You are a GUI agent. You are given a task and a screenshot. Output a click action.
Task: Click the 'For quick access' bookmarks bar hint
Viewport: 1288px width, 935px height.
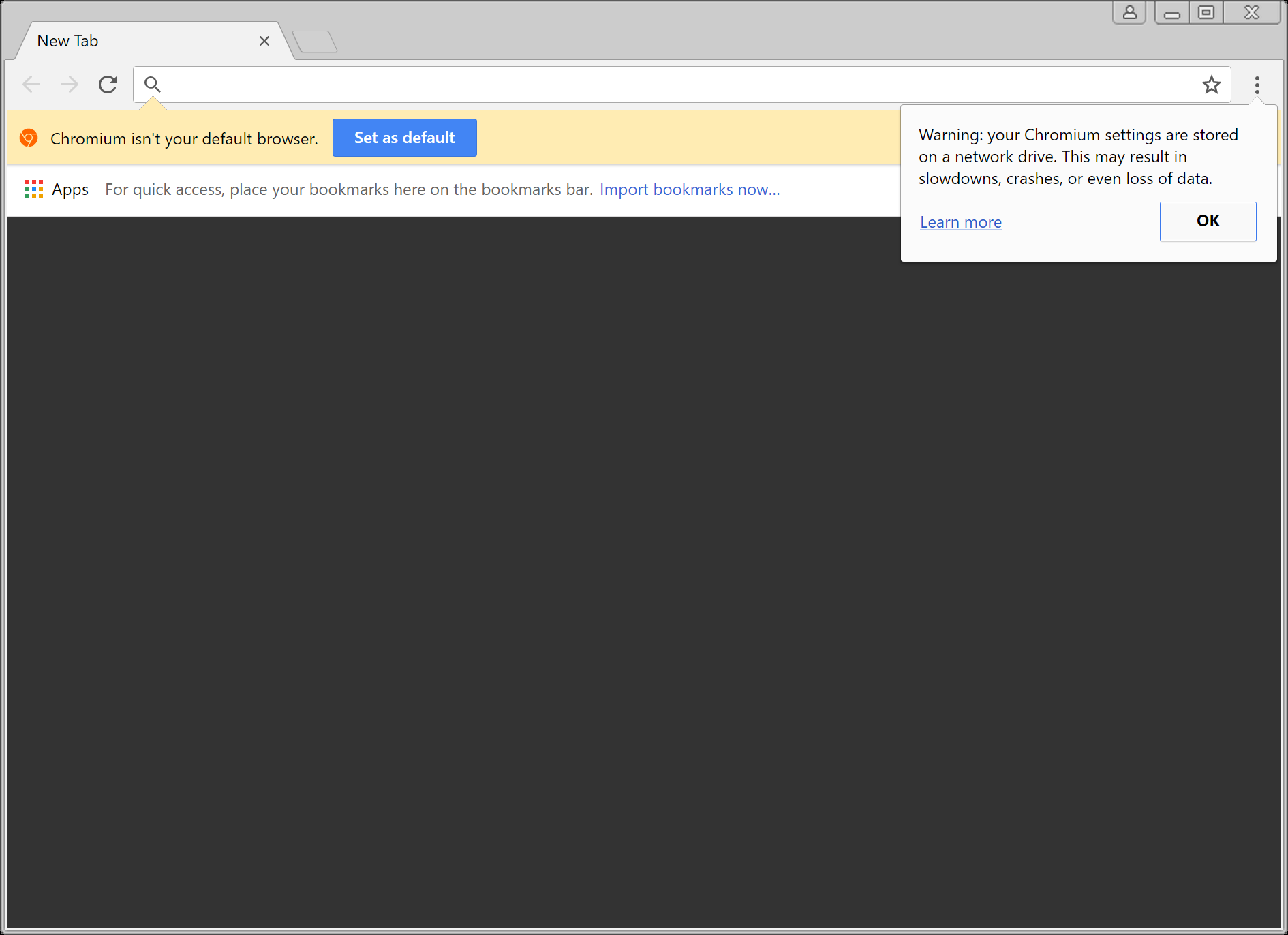pos(349,189)
